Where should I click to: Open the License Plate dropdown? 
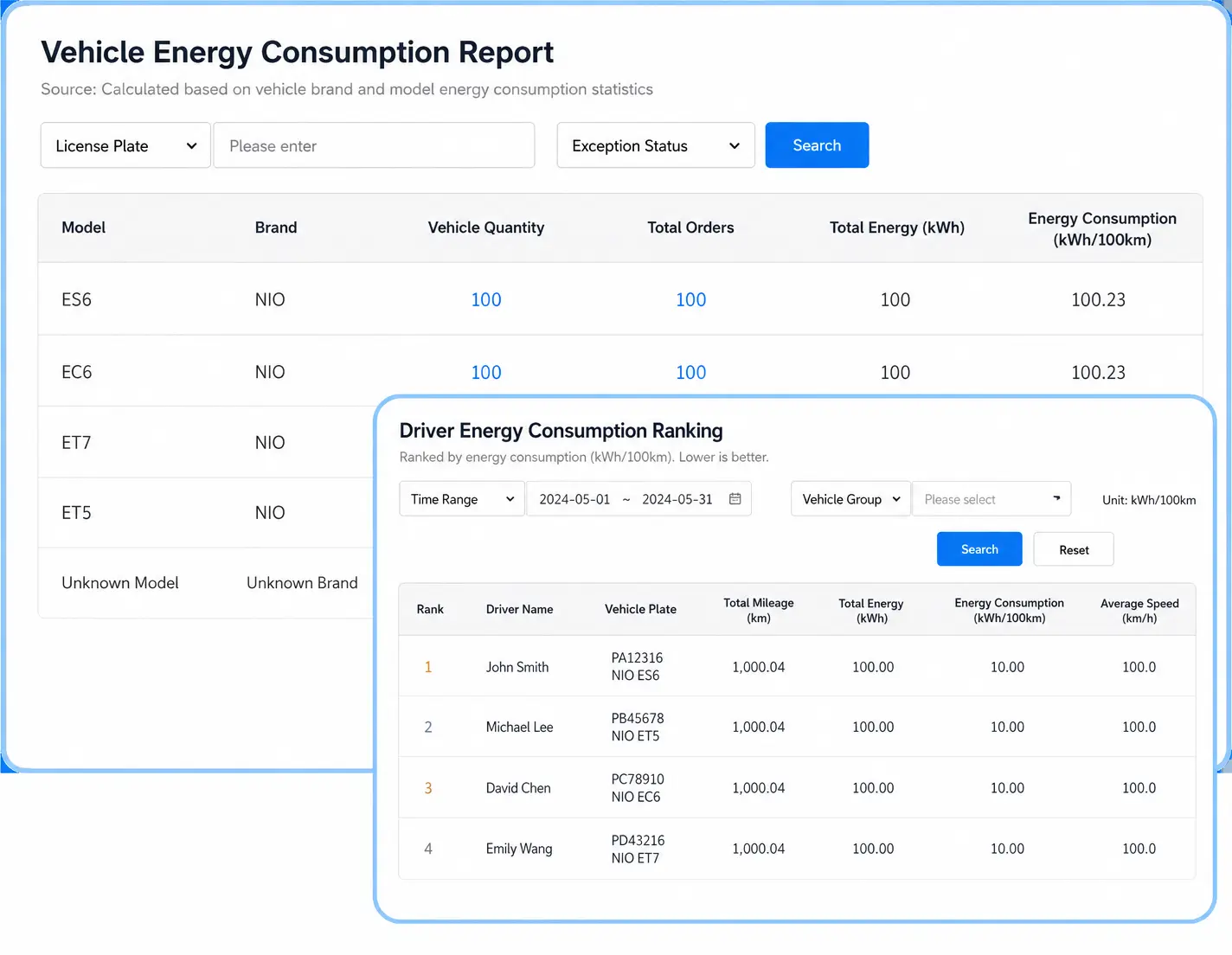pyautogui.click(x=125, y=145)
